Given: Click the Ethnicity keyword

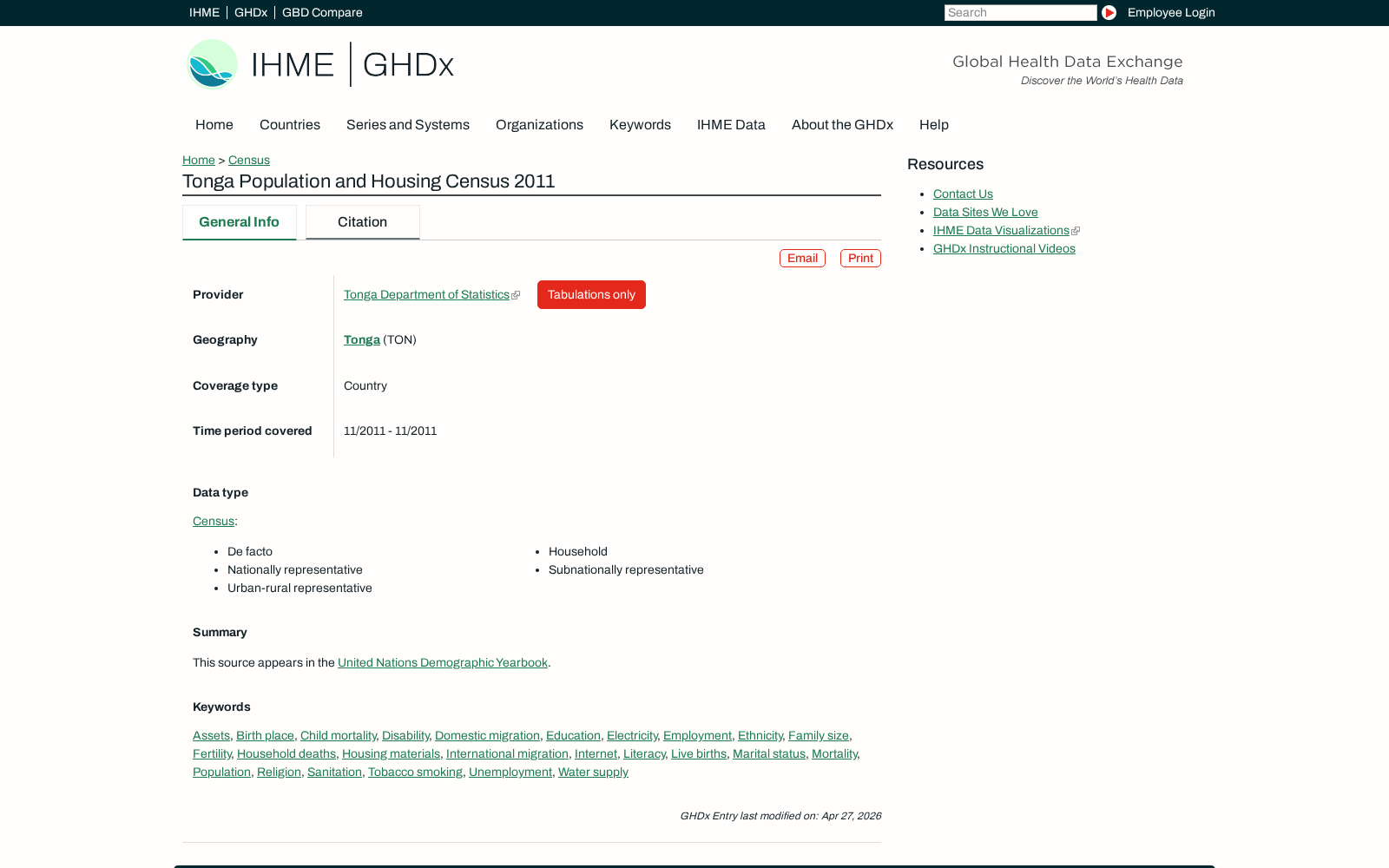Looking at the screenshot, I should click(760, 735).
